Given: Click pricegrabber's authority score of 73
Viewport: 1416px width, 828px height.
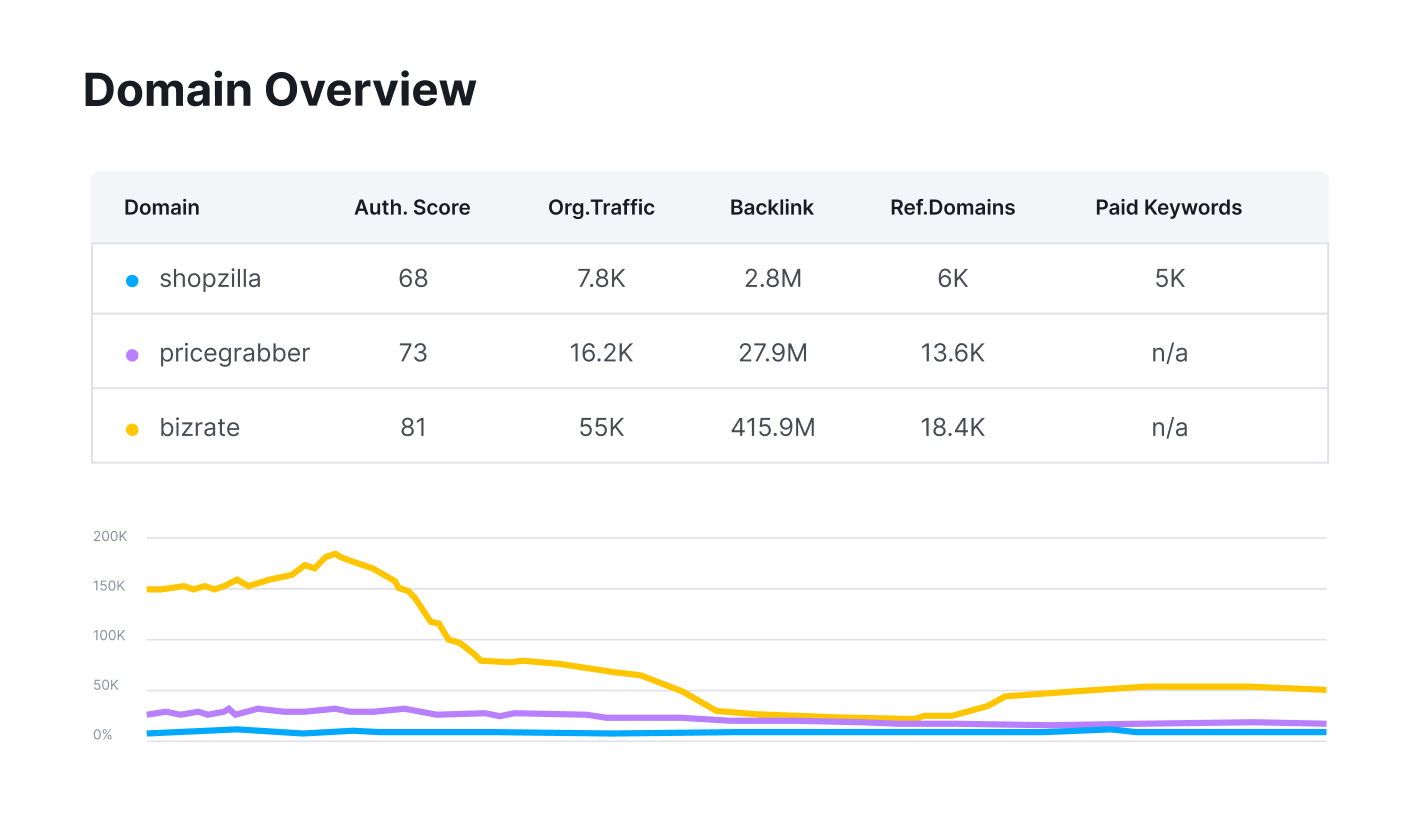Looking at the screenshot, I should click(412, 353).
